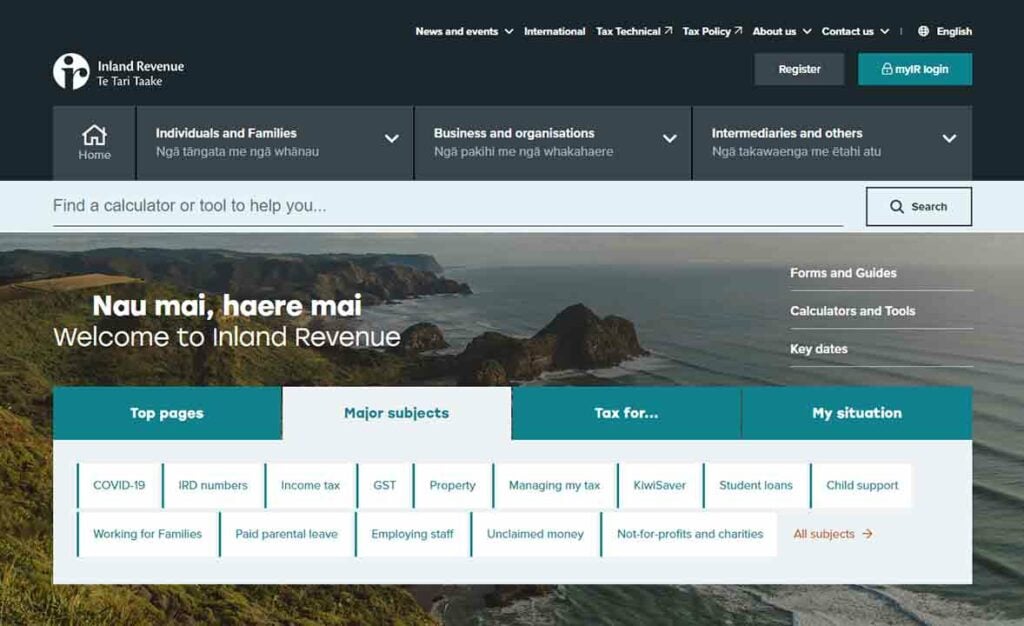Open the Unclaimed money subject
The height and width of the screenshot is (626, 1024).
(535, 534)
